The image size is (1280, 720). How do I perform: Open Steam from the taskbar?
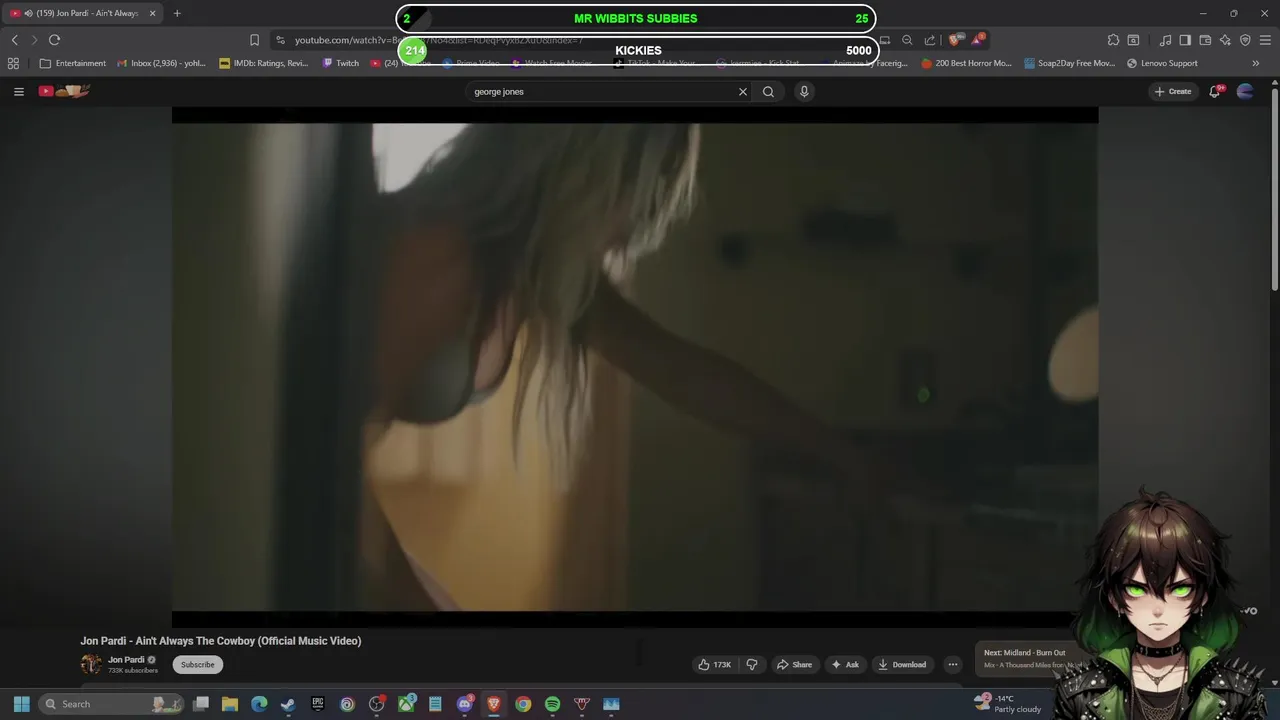(288, 704)
